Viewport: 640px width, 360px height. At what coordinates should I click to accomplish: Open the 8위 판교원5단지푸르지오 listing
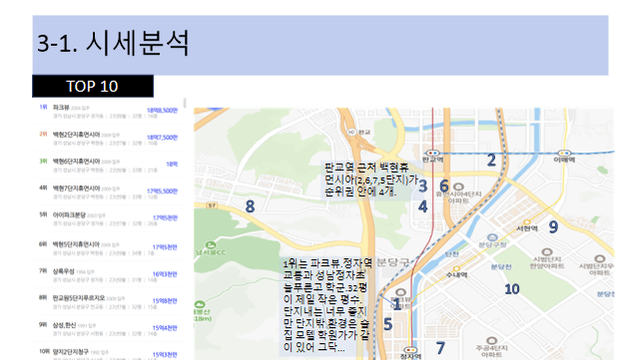(x=109, y=302)
